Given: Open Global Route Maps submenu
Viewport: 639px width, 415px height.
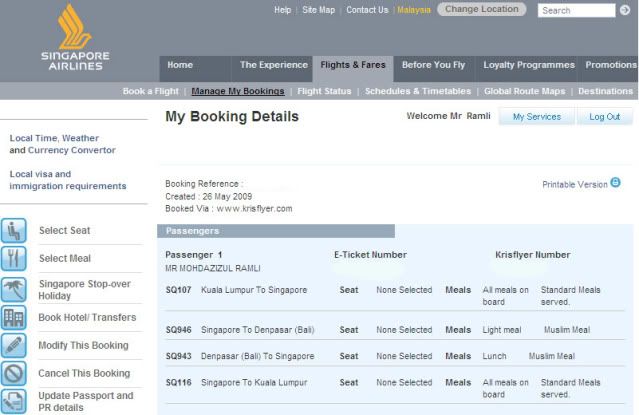Looking at the screenshot, I should (x=524, y=91).
